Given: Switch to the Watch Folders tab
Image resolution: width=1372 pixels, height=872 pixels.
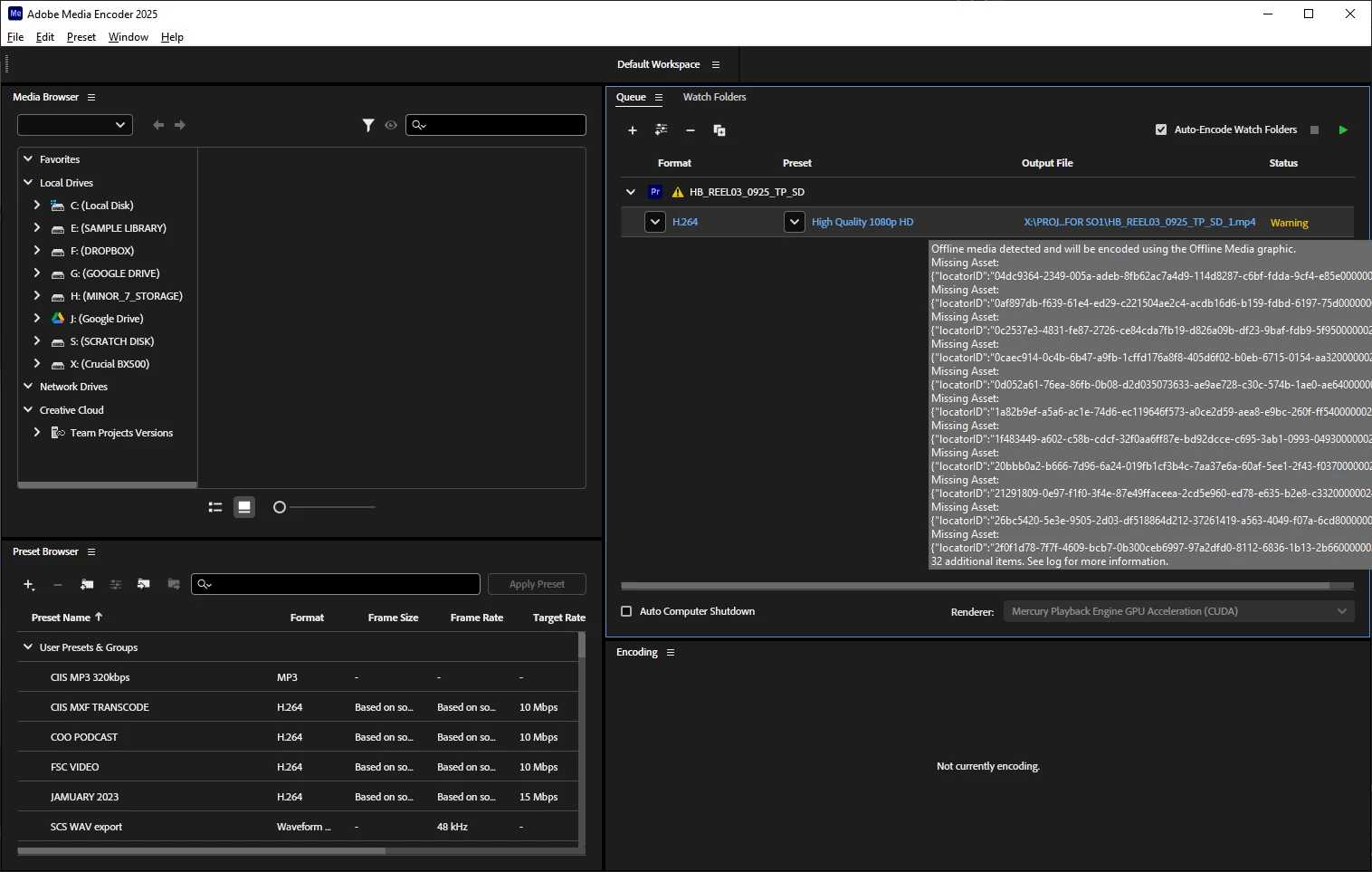Looking at the screenshot, I should click(x=714, y=97).
